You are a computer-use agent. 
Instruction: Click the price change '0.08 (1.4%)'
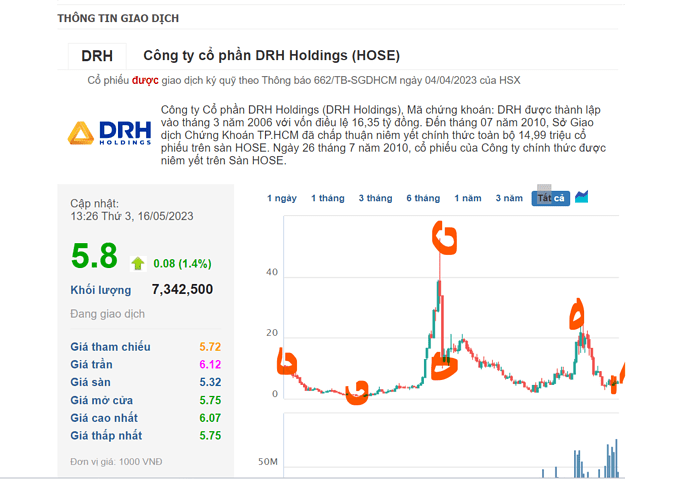(x=182, y=264)
